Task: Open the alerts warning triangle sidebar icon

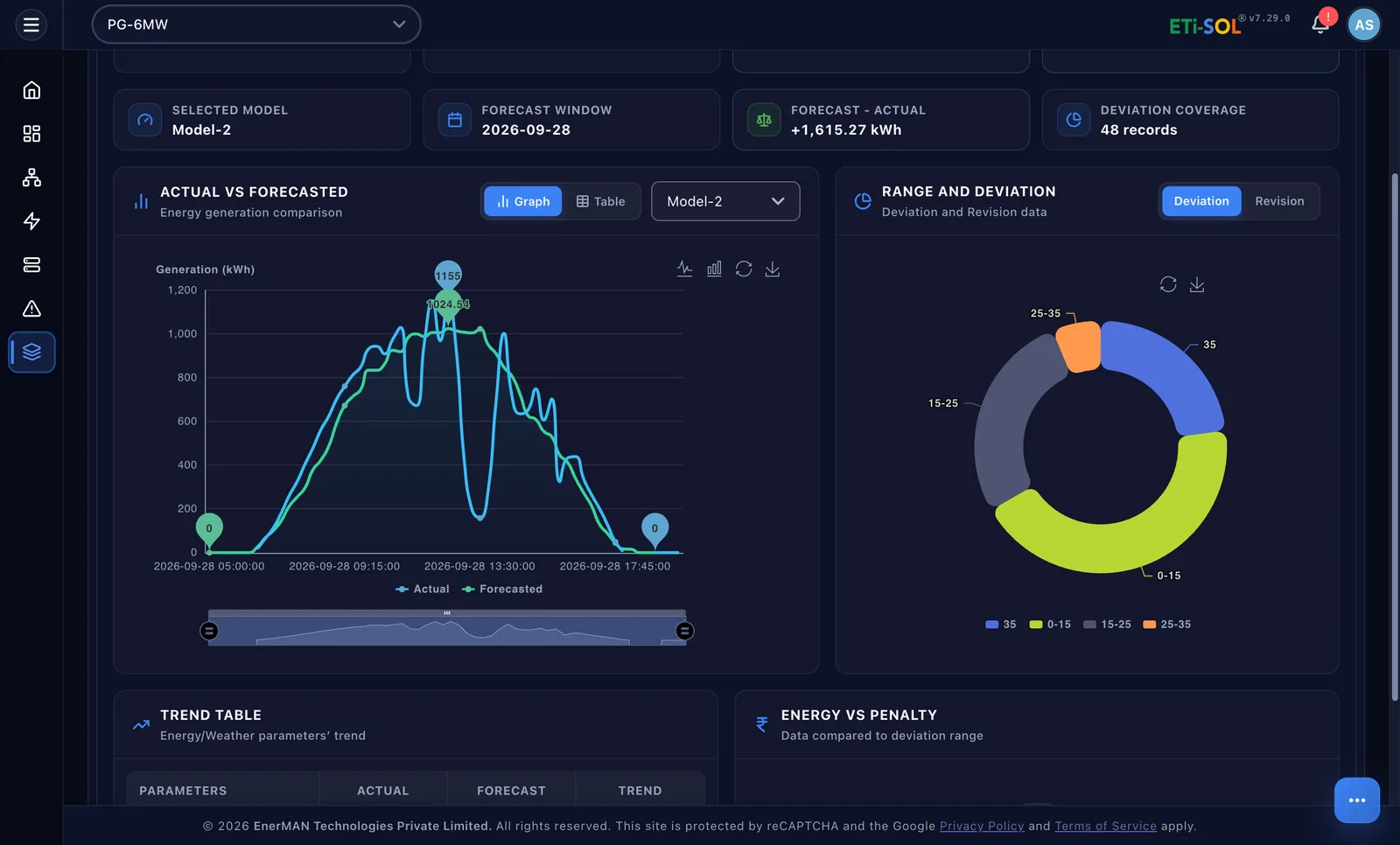Action: (31, 309)
